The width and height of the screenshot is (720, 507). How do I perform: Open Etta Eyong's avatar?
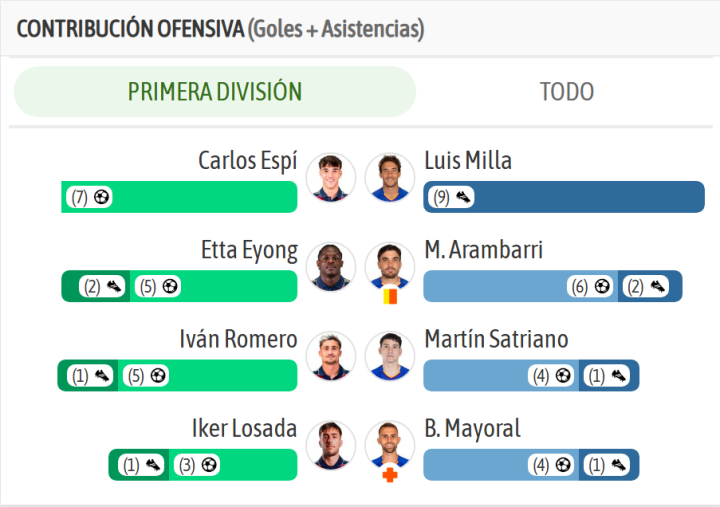[x=331, y=266]
